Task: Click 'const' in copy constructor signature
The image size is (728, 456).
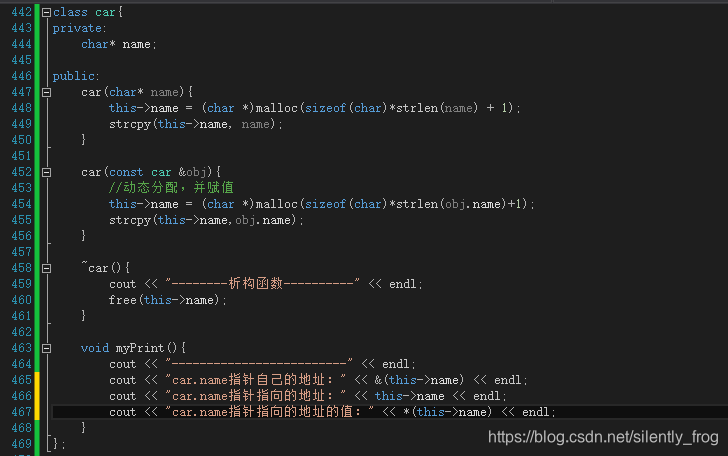Action: click(126, 172)
